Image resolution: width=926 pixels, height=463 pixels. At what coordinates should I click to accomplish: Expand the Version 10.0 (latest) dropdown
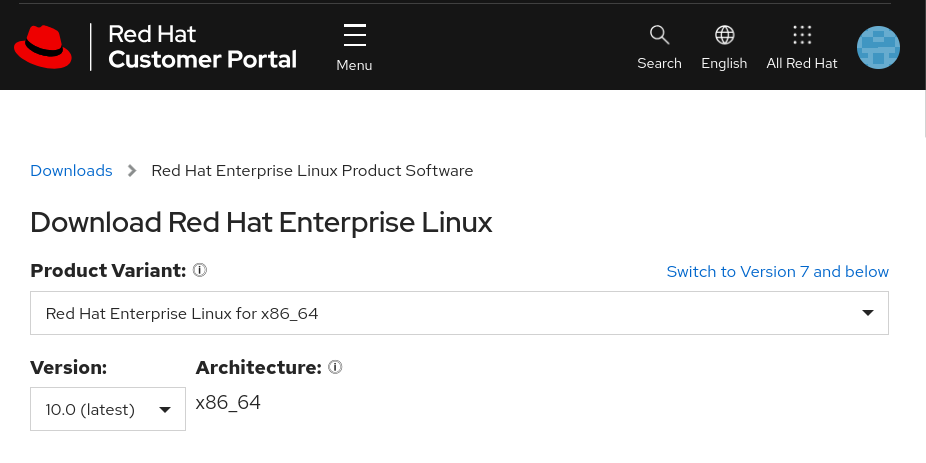tap(108, 409)
